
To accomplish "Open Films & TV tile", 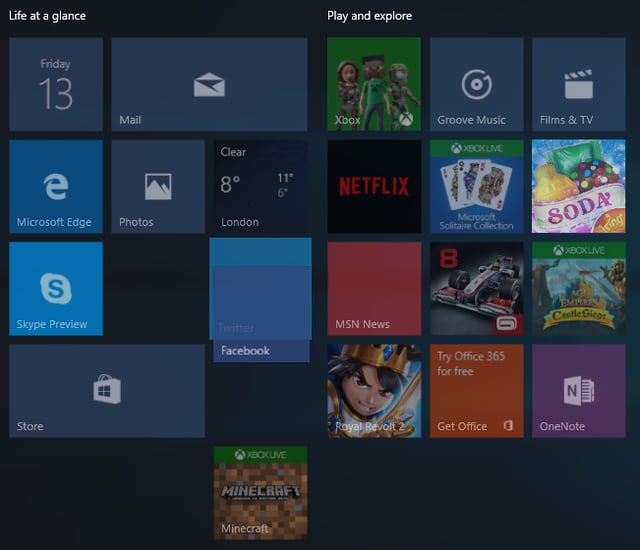I will point(579,84).
